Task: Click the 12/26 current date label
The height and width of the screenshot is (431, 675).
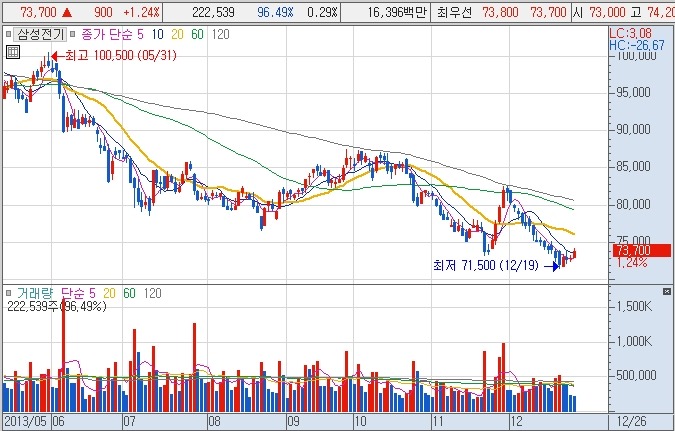Action: [x=631, y=422]
